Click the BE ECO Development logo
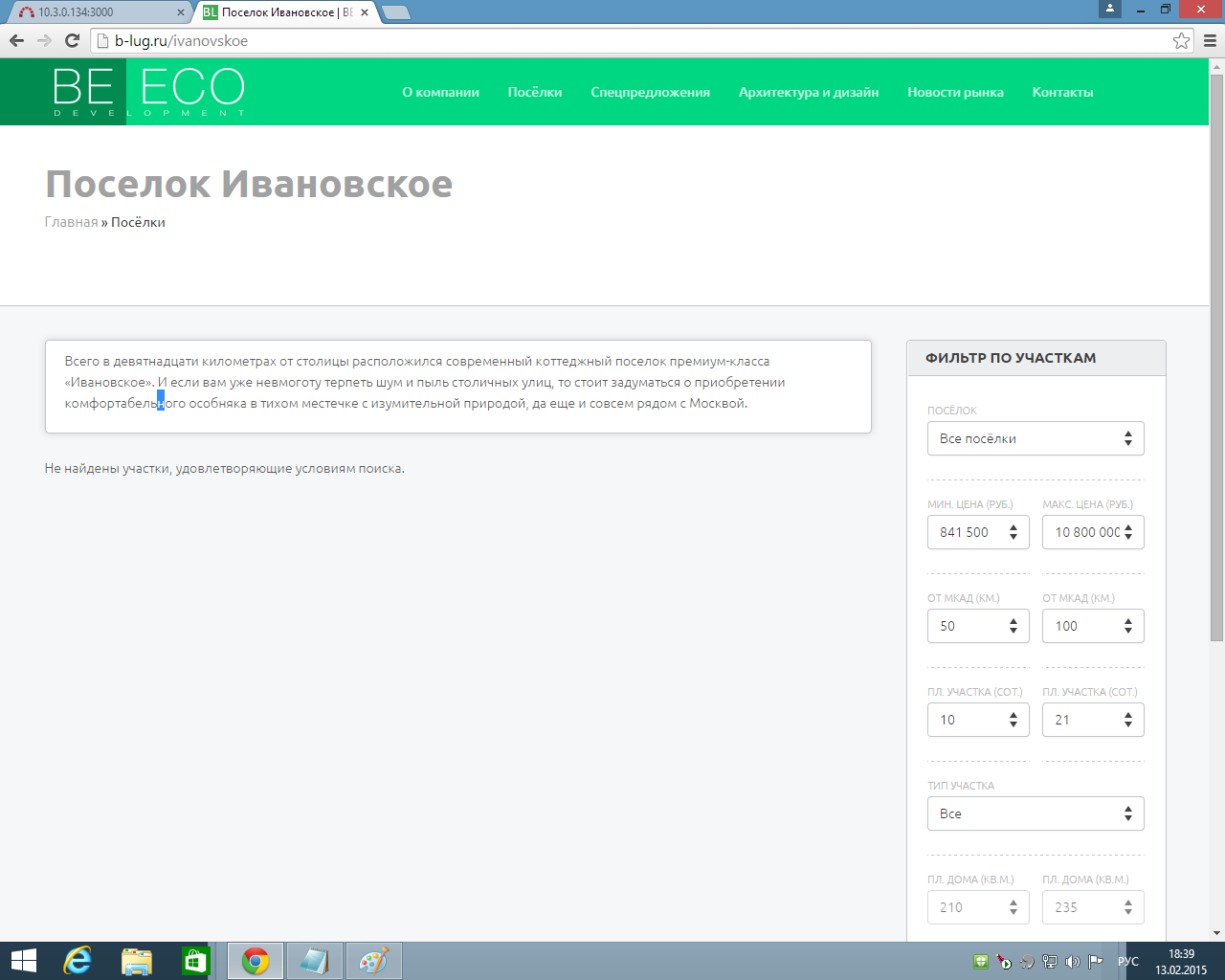The height and width of the screenshot is (980, 1225). click(148, 92)
